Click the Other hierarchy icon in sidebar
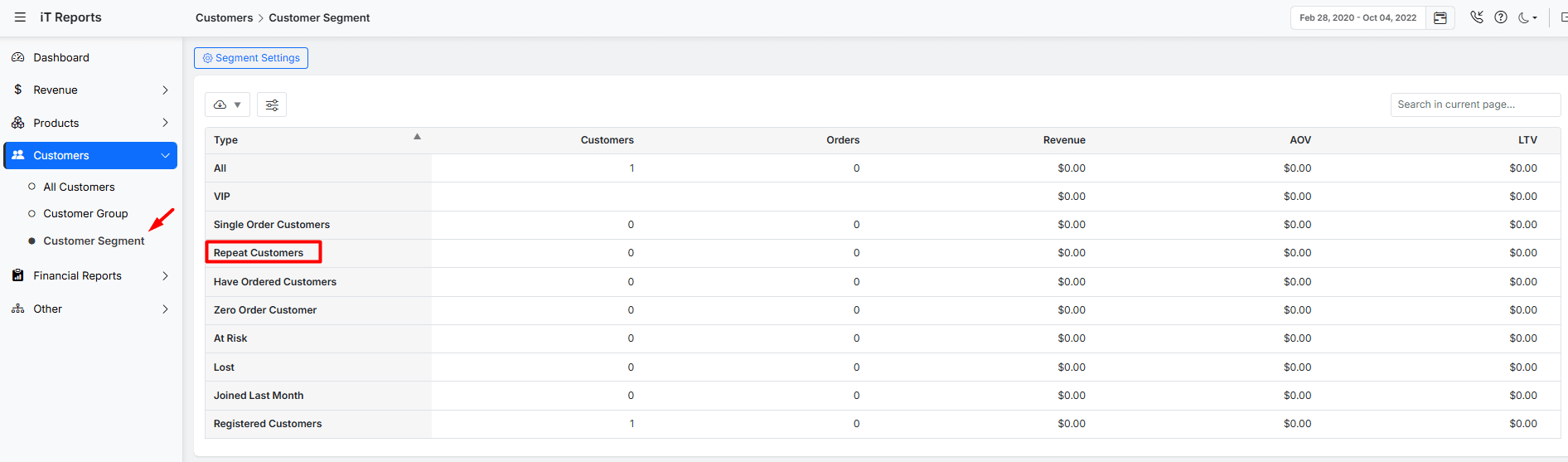 17,309
